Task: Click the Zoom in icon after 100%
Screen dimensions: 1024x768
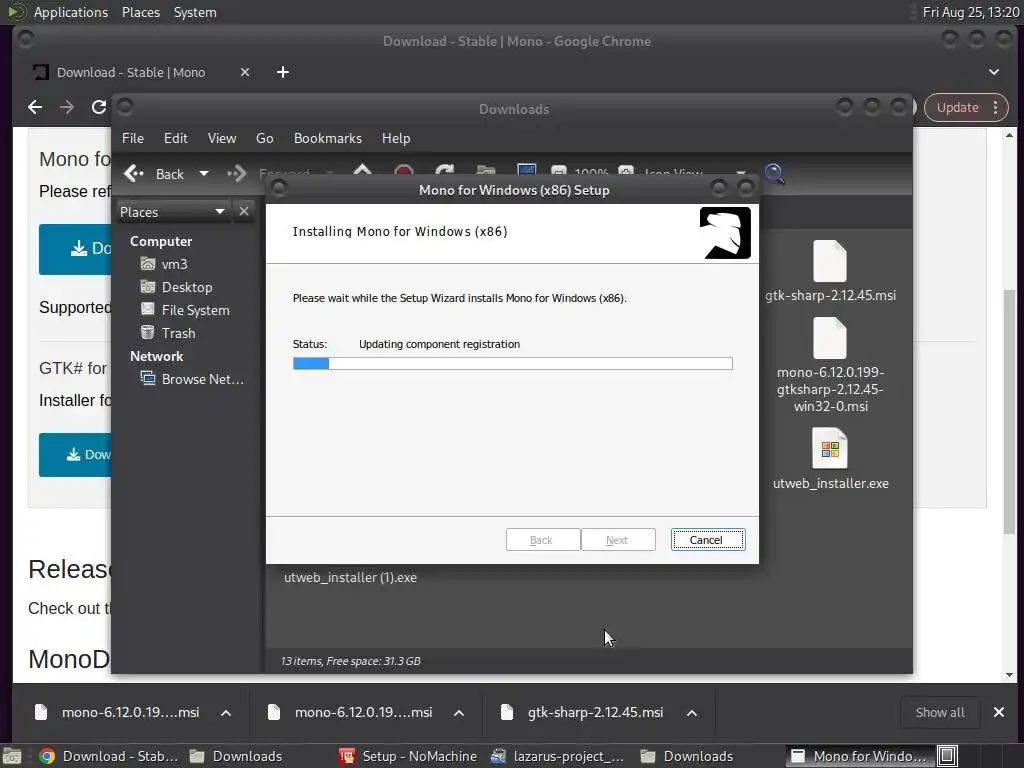Action: [x=626, y=172]
